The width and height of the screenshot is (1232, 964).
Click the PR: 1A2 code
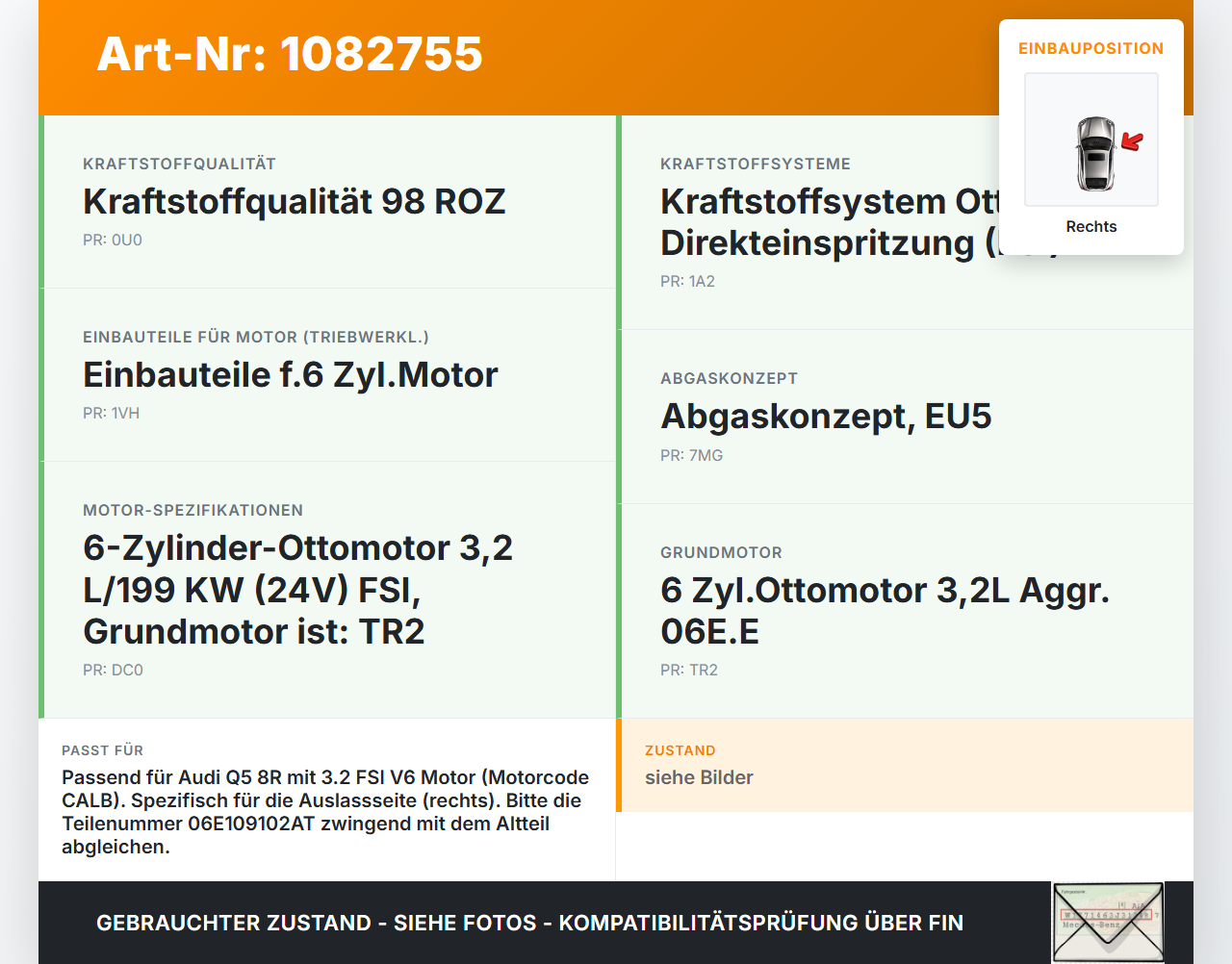coord(687,282)
